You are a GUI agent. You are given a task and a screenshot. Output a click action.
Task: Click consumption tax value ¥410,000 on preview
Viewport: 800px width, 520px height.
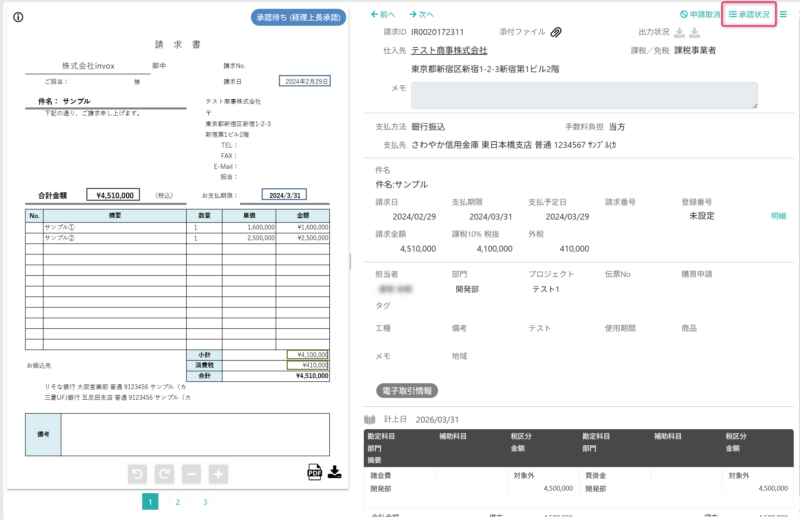tap(308, 365)
